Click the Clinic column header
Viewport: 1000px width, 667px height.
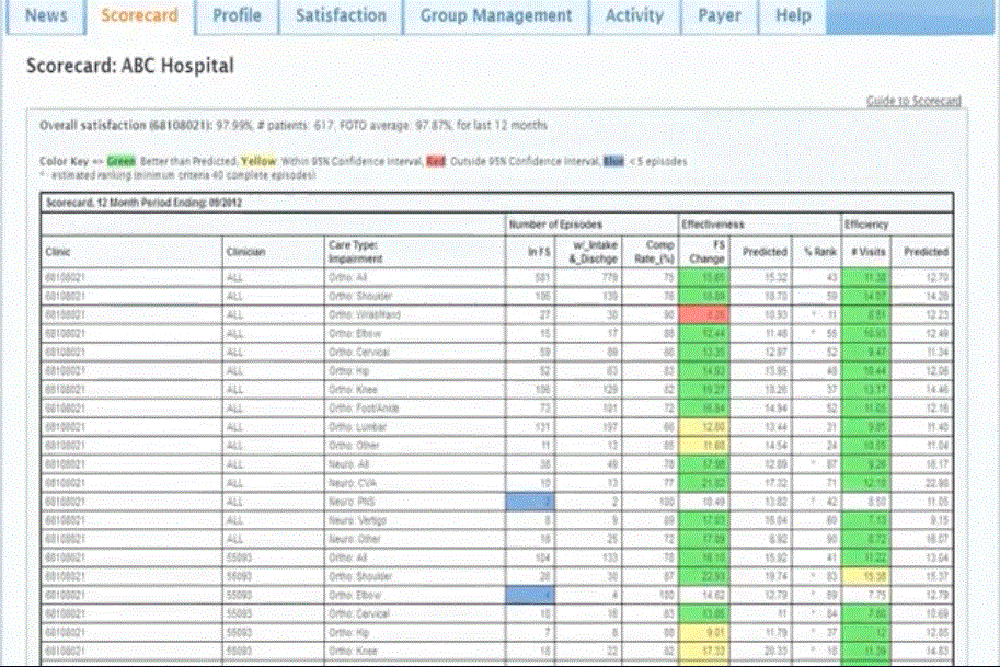click(131, 252)
